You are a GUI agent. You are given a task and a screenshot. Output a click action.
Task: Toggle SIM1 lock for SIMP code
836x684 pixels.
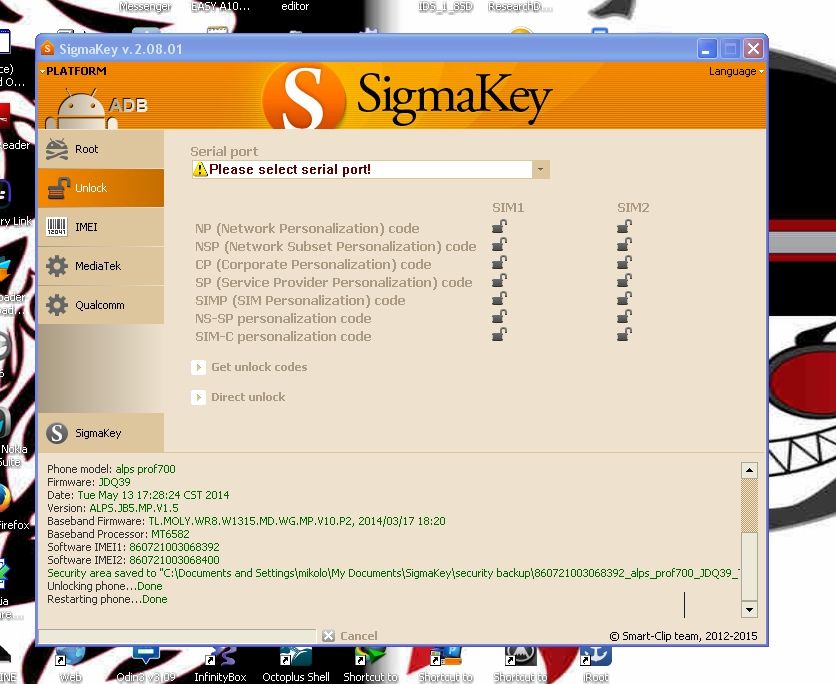(x=499, y=299)
